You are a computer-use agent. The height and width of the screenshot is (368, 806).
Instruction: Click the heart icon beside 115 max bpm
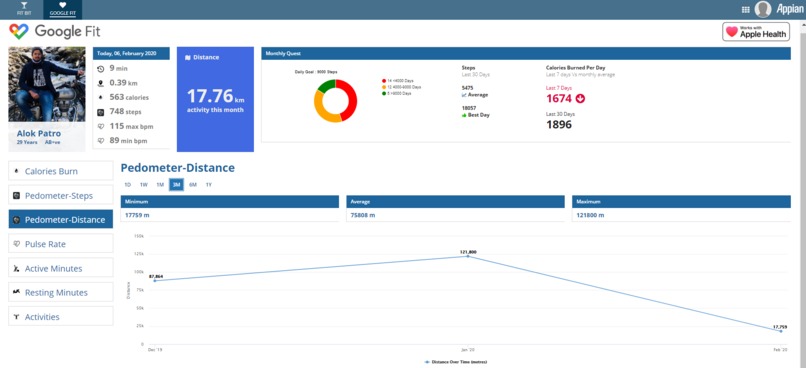pyautogui.click(x=101, y=126)
